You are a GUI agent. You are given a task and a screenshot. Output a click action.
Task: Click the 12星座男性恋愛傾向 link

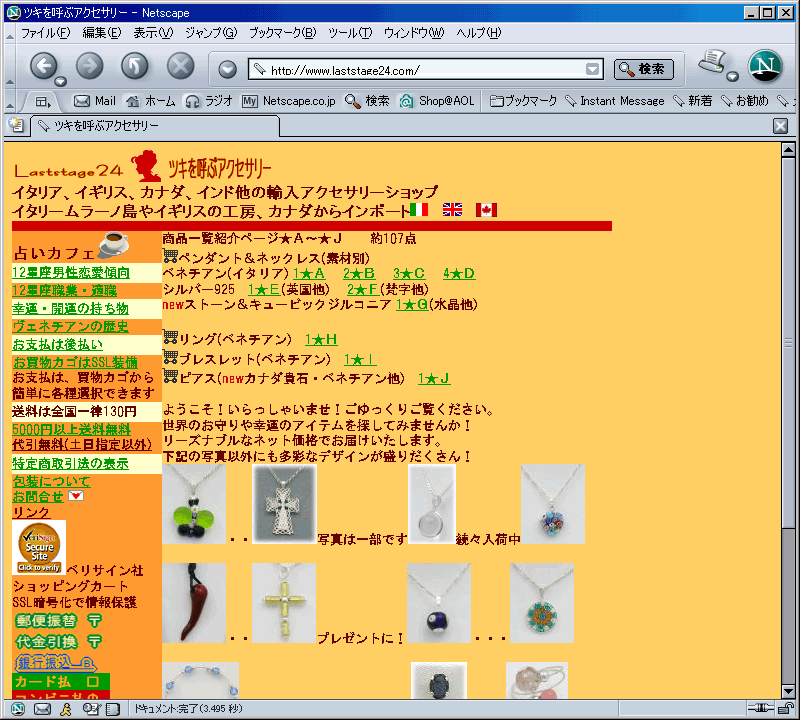[71, 272]
